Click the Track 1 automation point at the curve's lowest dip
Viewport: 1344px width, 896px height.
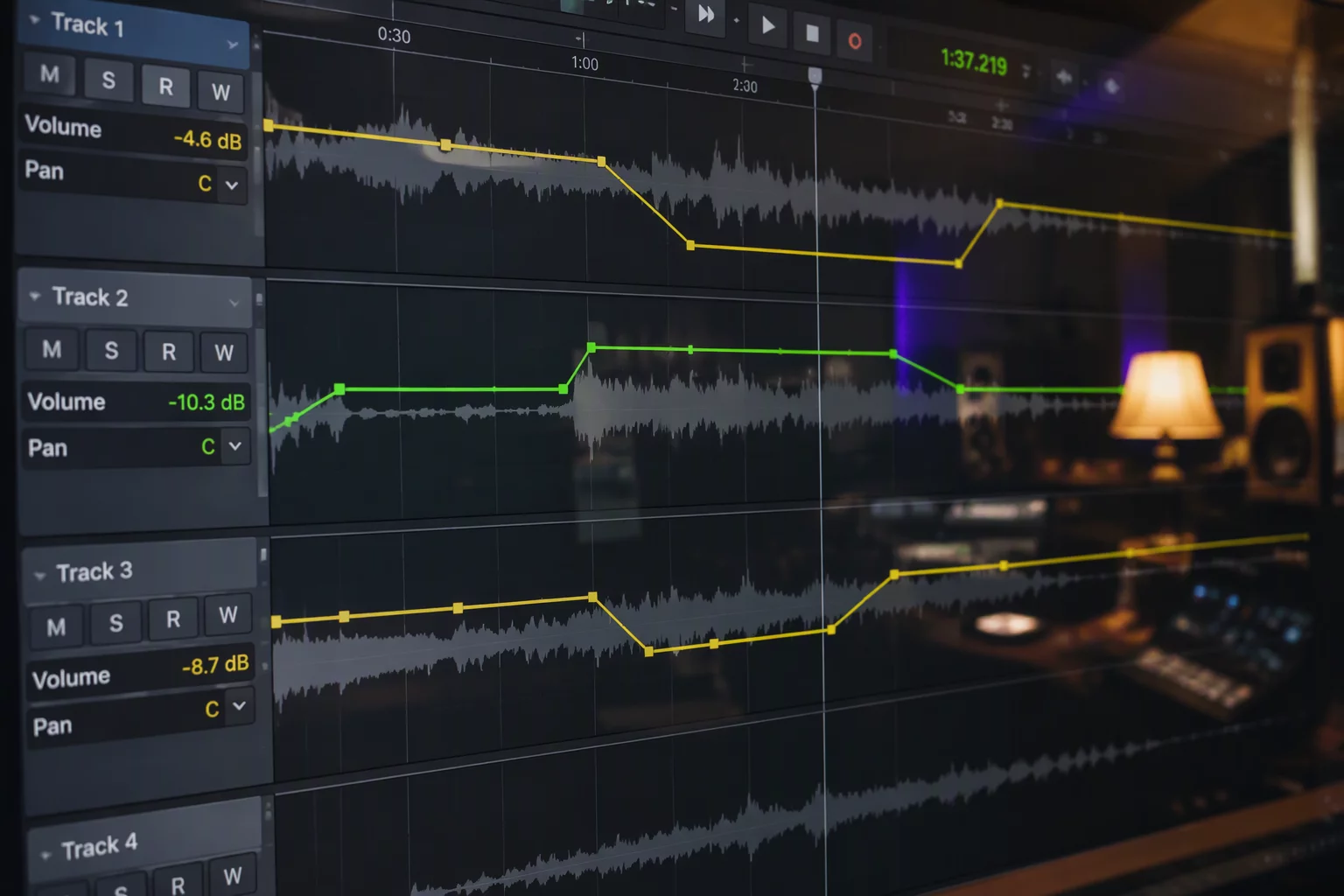(x=958, y=263)
